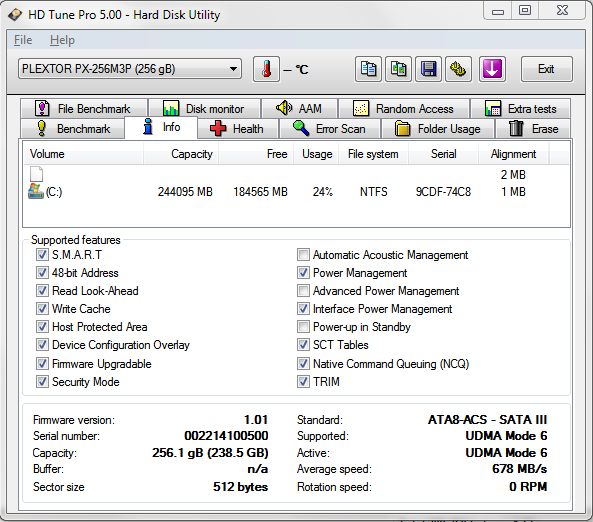Screen dimensions: 593x522
Task: Click the purple download arrow icon
Action: click(x=492, y=69)
